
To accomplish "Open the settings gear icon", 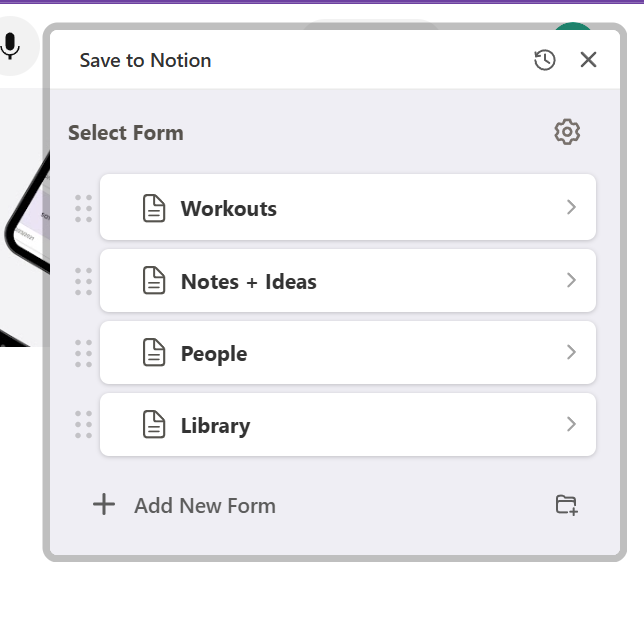I will [x=567, y=132].
